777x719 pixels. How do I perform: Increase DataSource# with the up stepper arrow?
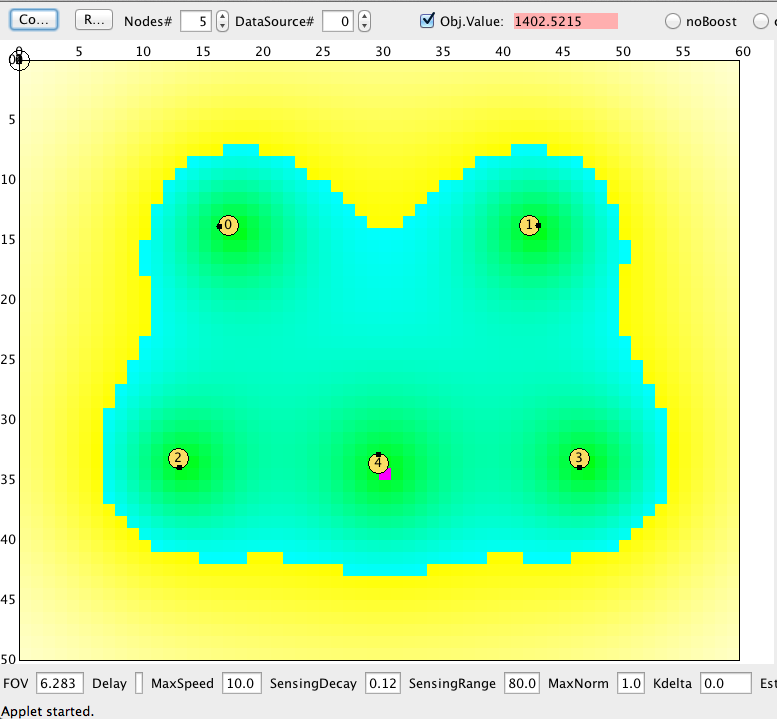(364, 16)
